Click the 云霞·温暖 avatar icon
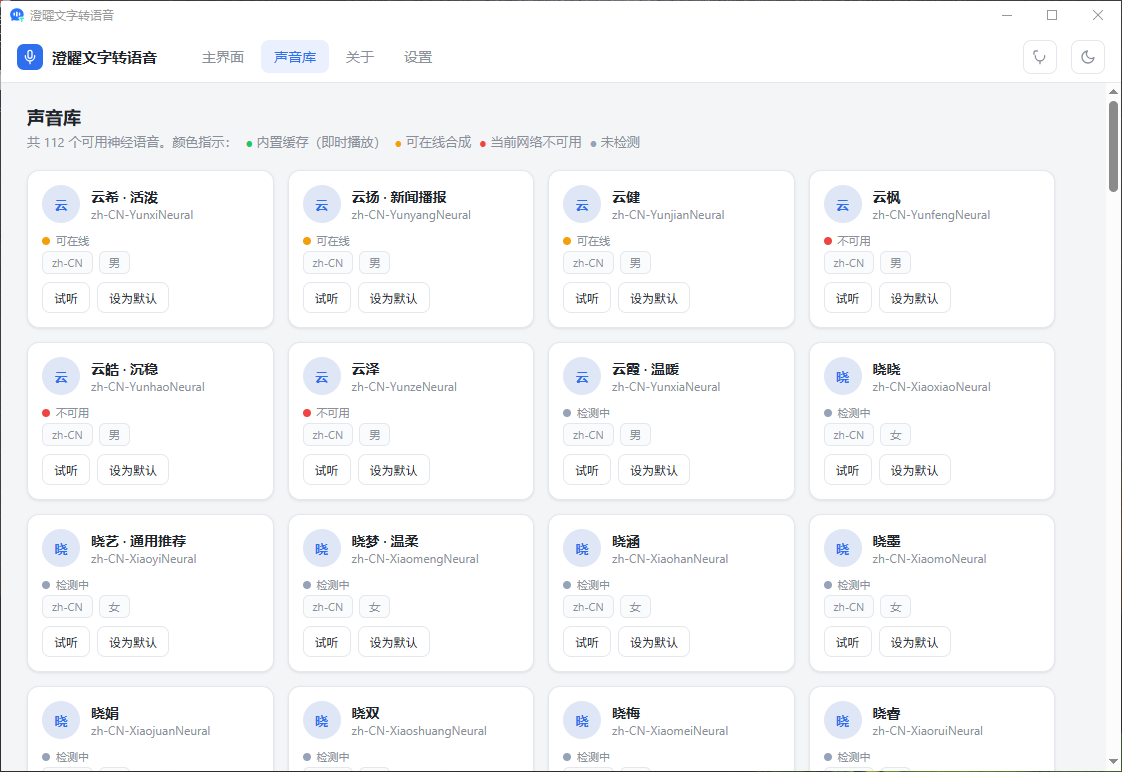This screenshot has width=1122, height=772. click(582, 377)
